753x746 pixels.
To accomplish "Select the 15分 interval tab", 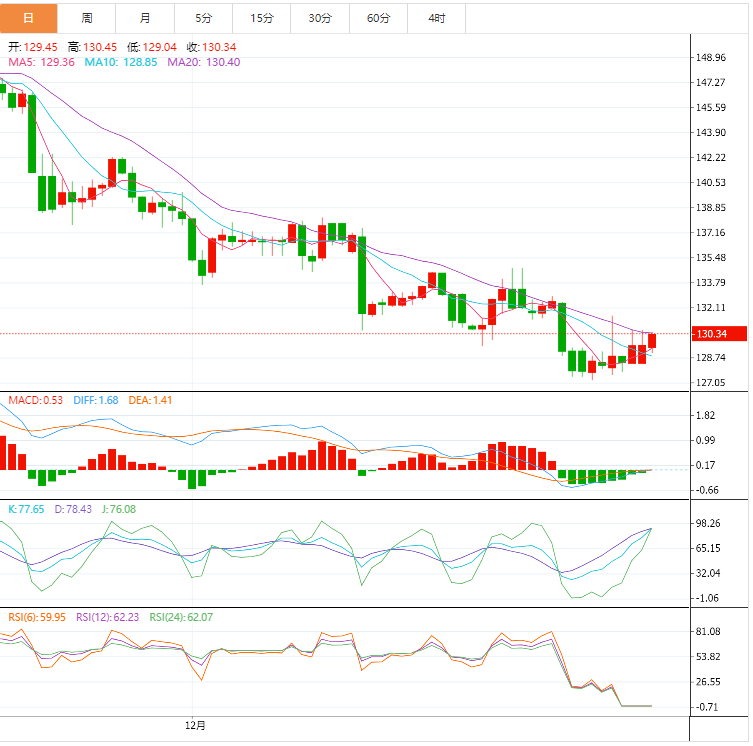I will coord(262,18).
